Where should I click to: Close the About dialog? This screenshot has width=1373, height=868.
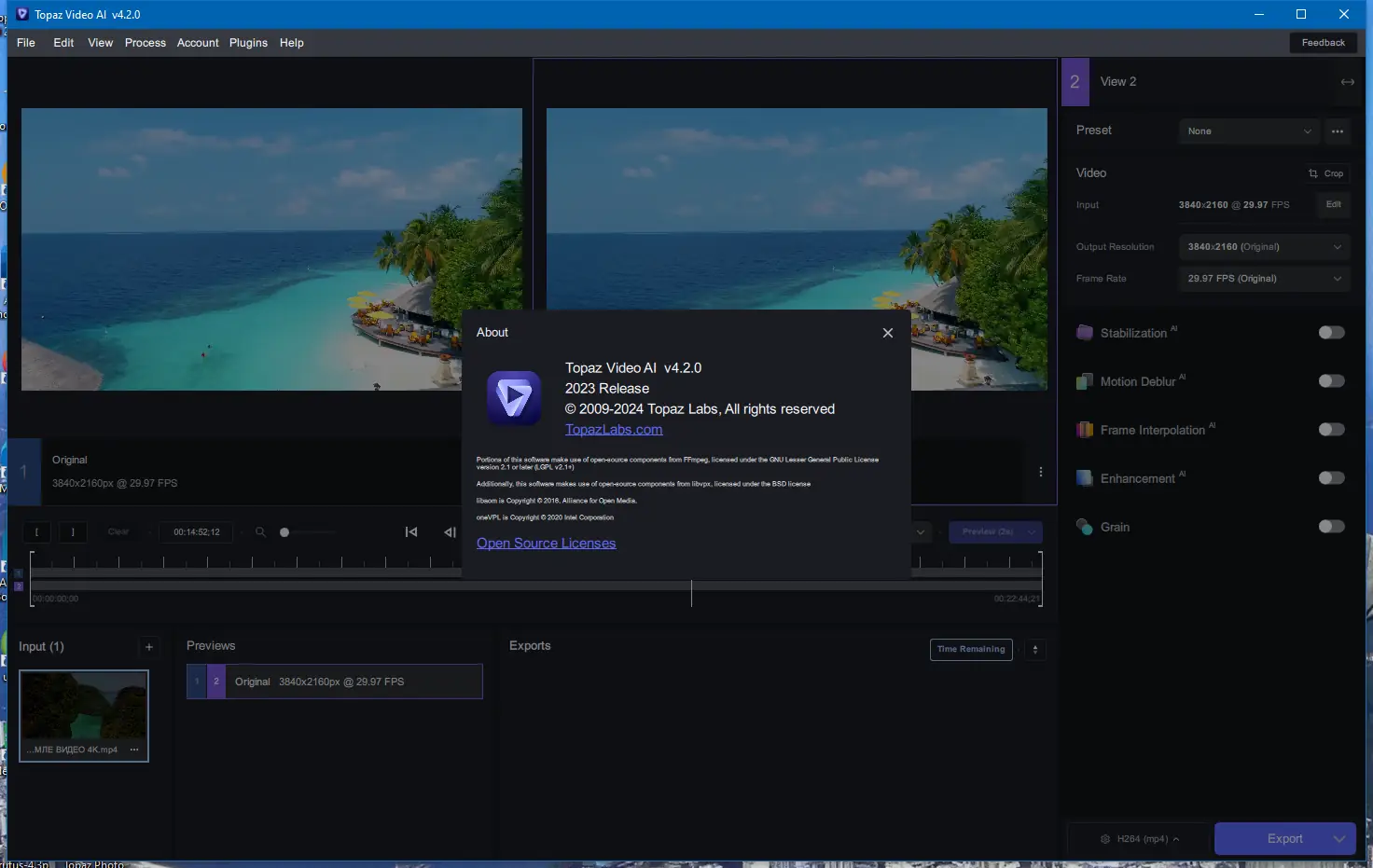(x=888, y=333)
